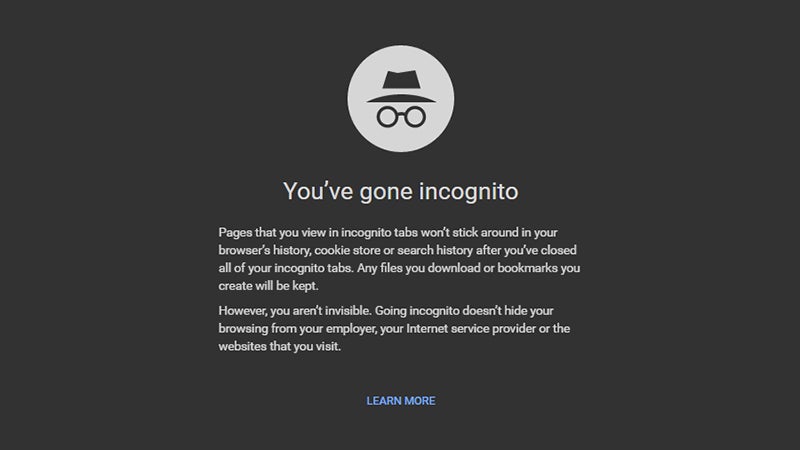The height and width of the screenshot is (450, 800).
Task: Click the line starting "browser's history, cookie store"
Action: [x=397, y=251]
